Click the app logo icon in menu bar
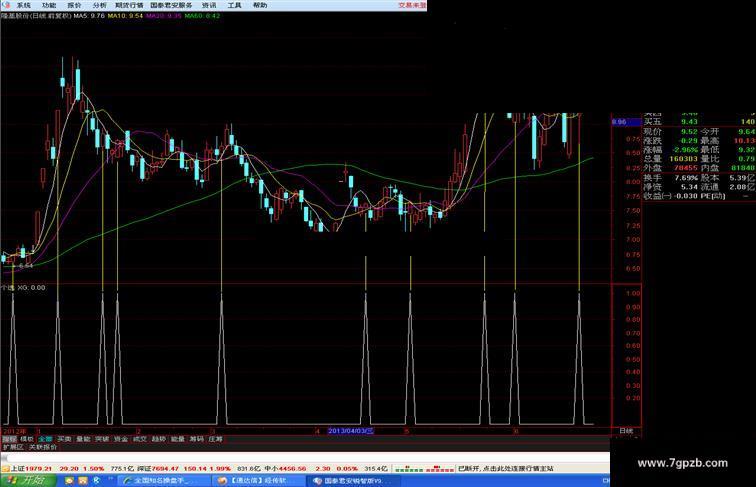 [x=6, y=5]
